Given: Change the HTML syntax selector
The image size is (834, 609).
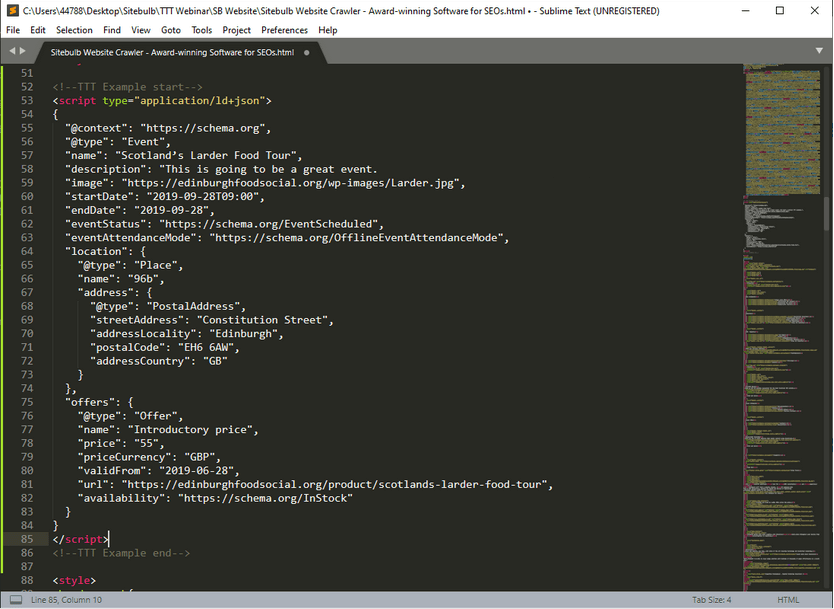Looking at the screenshot, I should tap(788, 600).
